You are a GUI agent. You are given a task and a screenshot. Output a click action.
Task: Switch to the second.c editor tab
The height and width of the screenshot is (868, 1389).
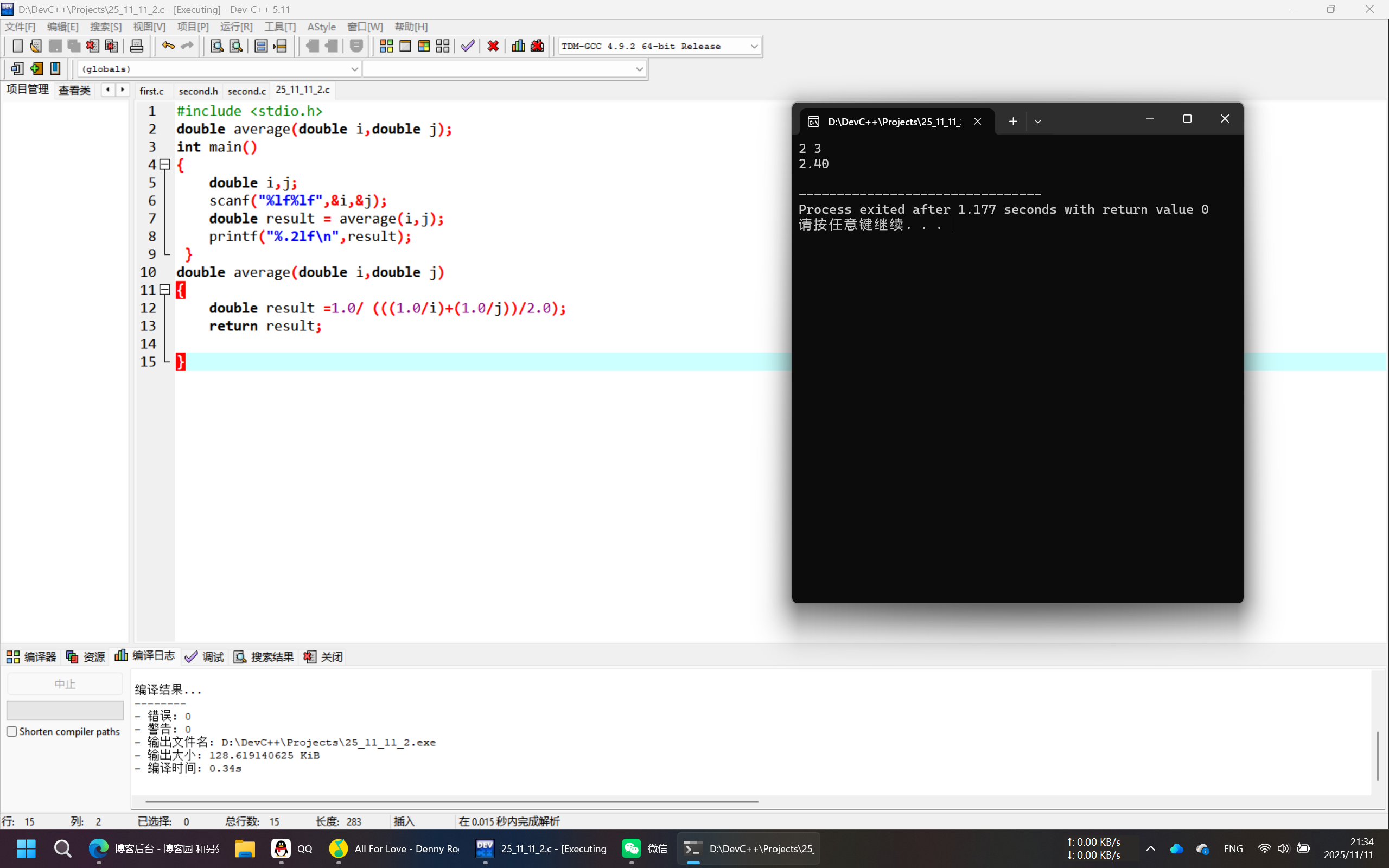(x=247, y=91)
